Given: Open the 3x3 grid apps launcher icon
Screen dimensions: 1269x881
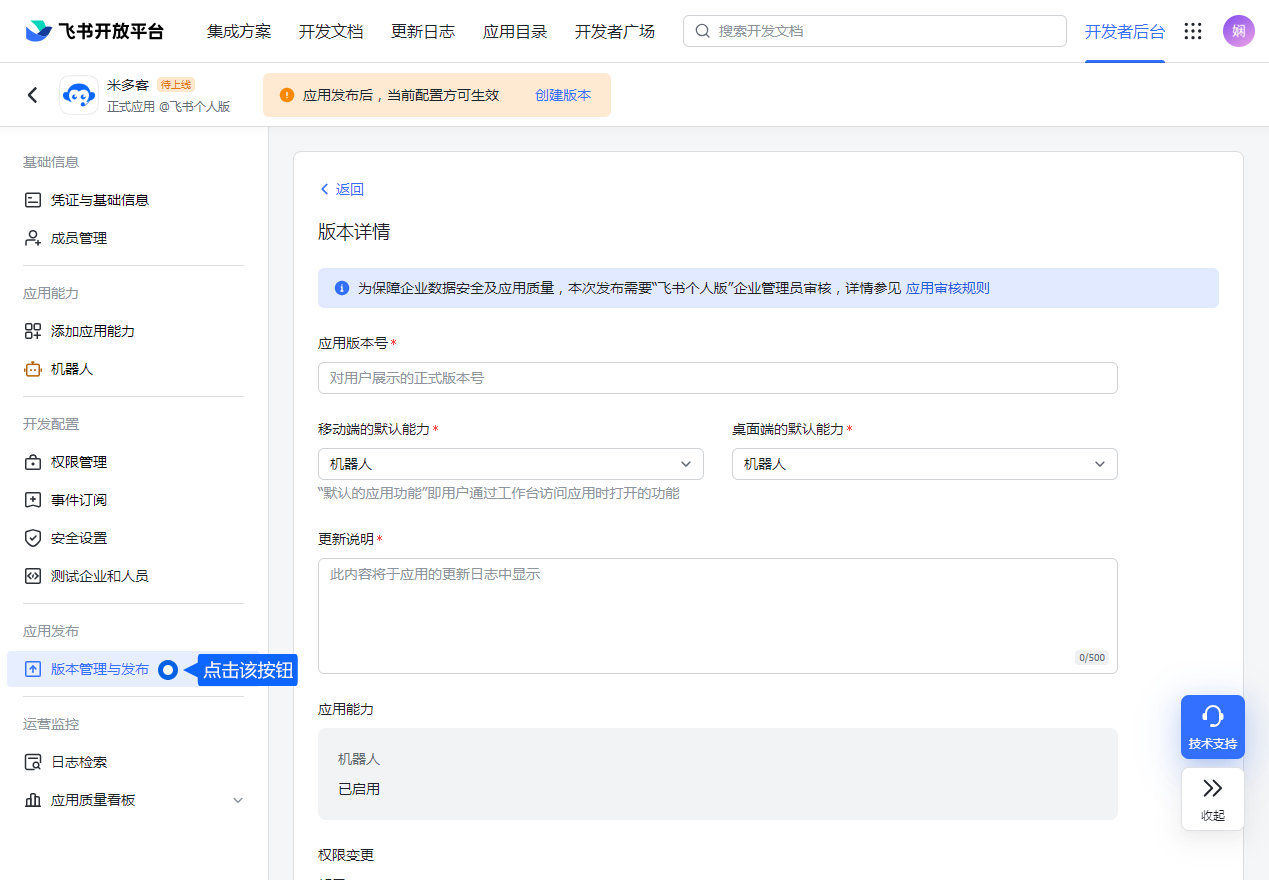Looking at the screenshot, I should (x=1192, y=31).
